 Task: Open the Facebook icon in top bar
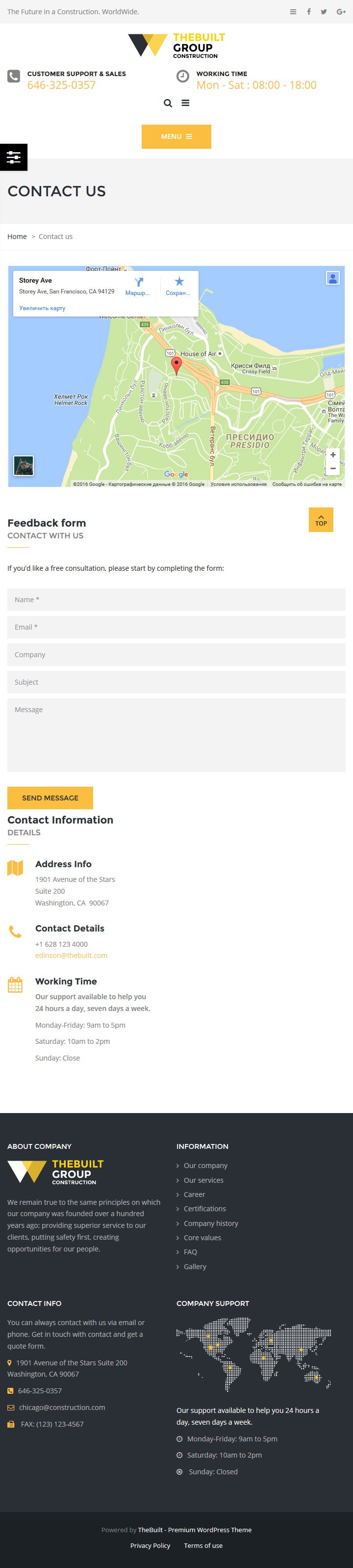pyautogui.click(x=309, y=12)
